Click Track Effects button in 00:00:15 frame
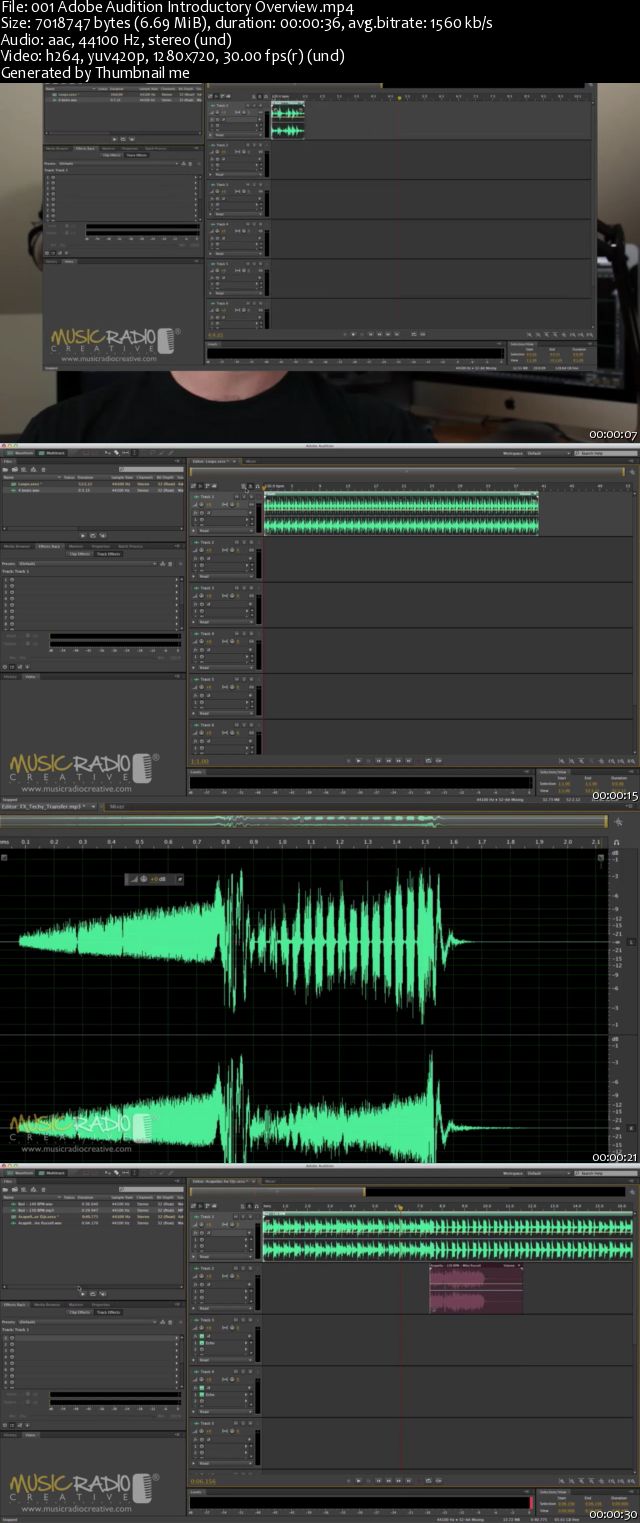Screen dimensions: 640x1523 (108, 554)
